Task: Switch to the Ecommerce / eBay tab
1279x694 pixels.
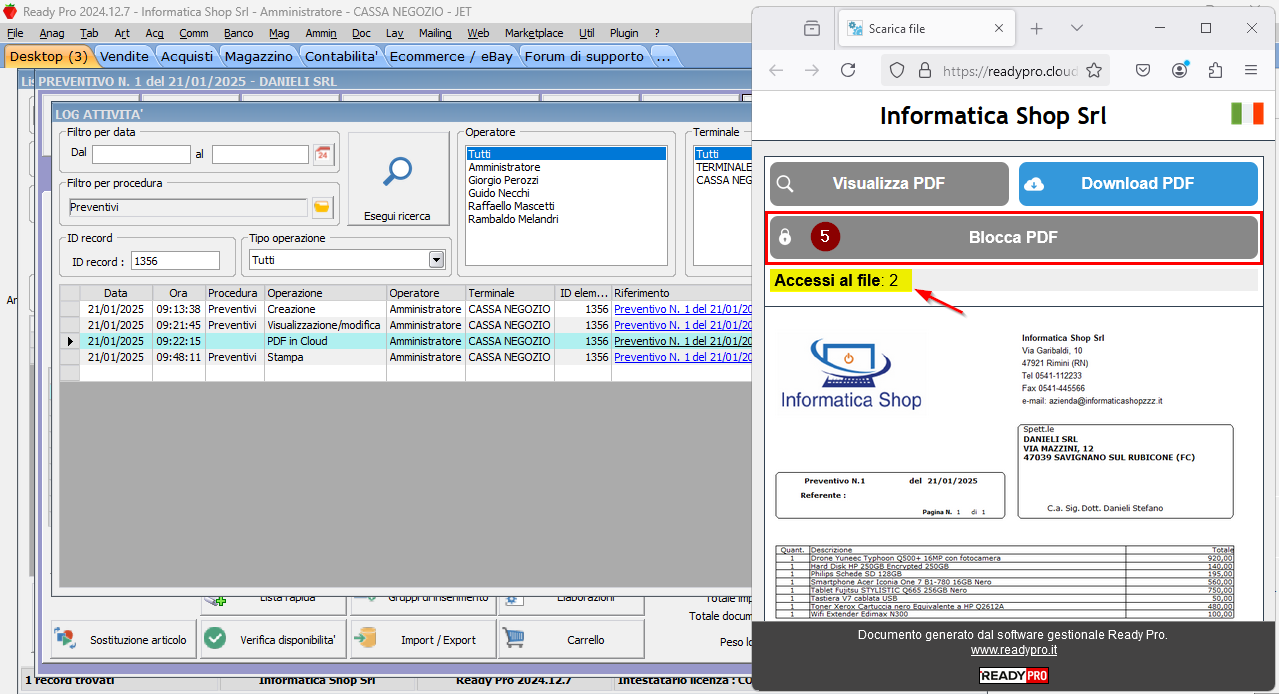Action: (451, 56)
